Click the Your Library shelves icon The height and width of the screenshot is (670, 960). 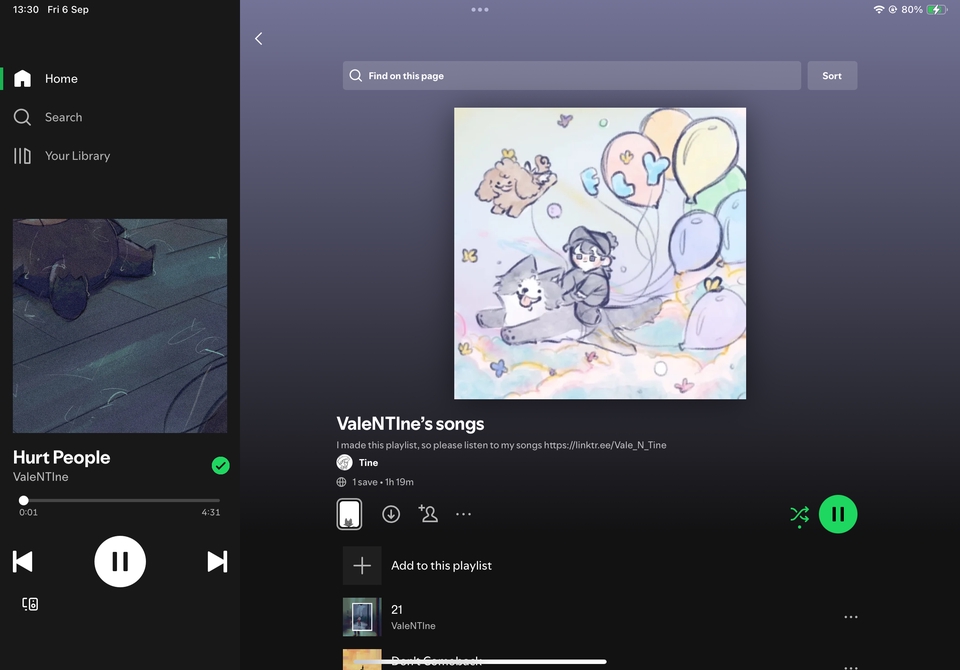pyautogui.click(x=22, y=156)
